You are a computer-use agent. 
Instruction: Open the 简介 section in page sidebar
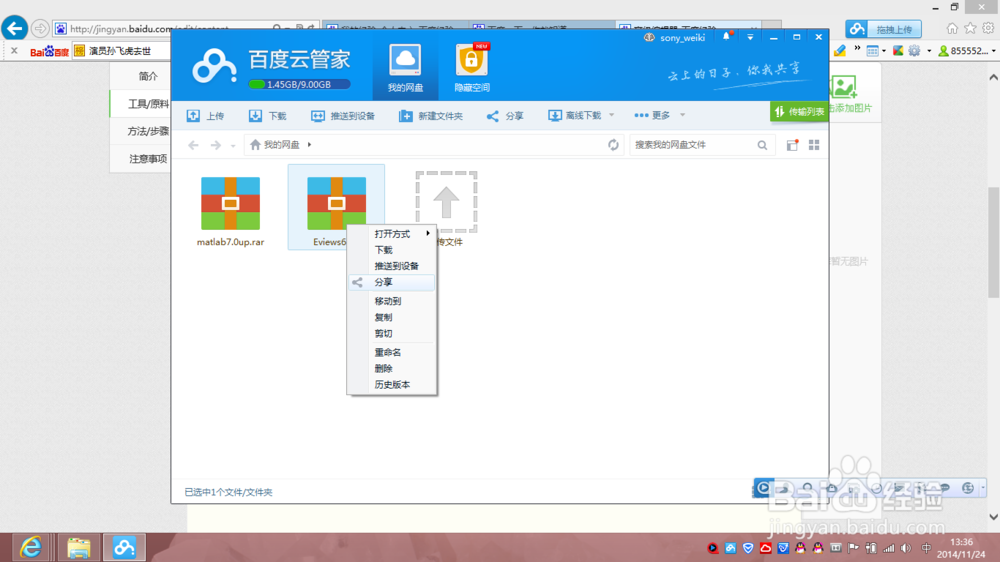(148, 76)
